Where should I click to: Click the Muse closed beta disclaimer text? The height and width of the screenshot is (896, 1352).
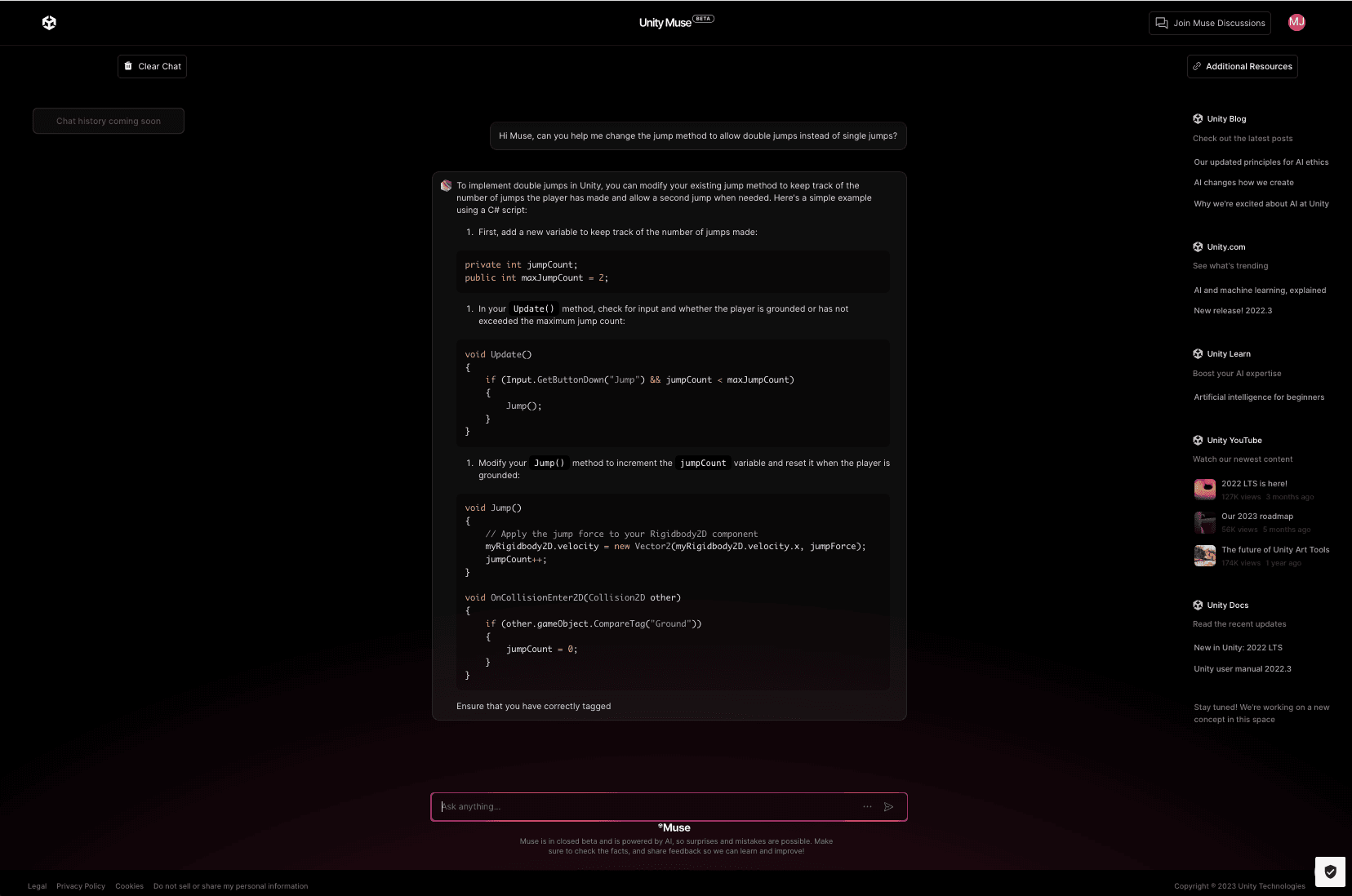click(x=676, y=846)
